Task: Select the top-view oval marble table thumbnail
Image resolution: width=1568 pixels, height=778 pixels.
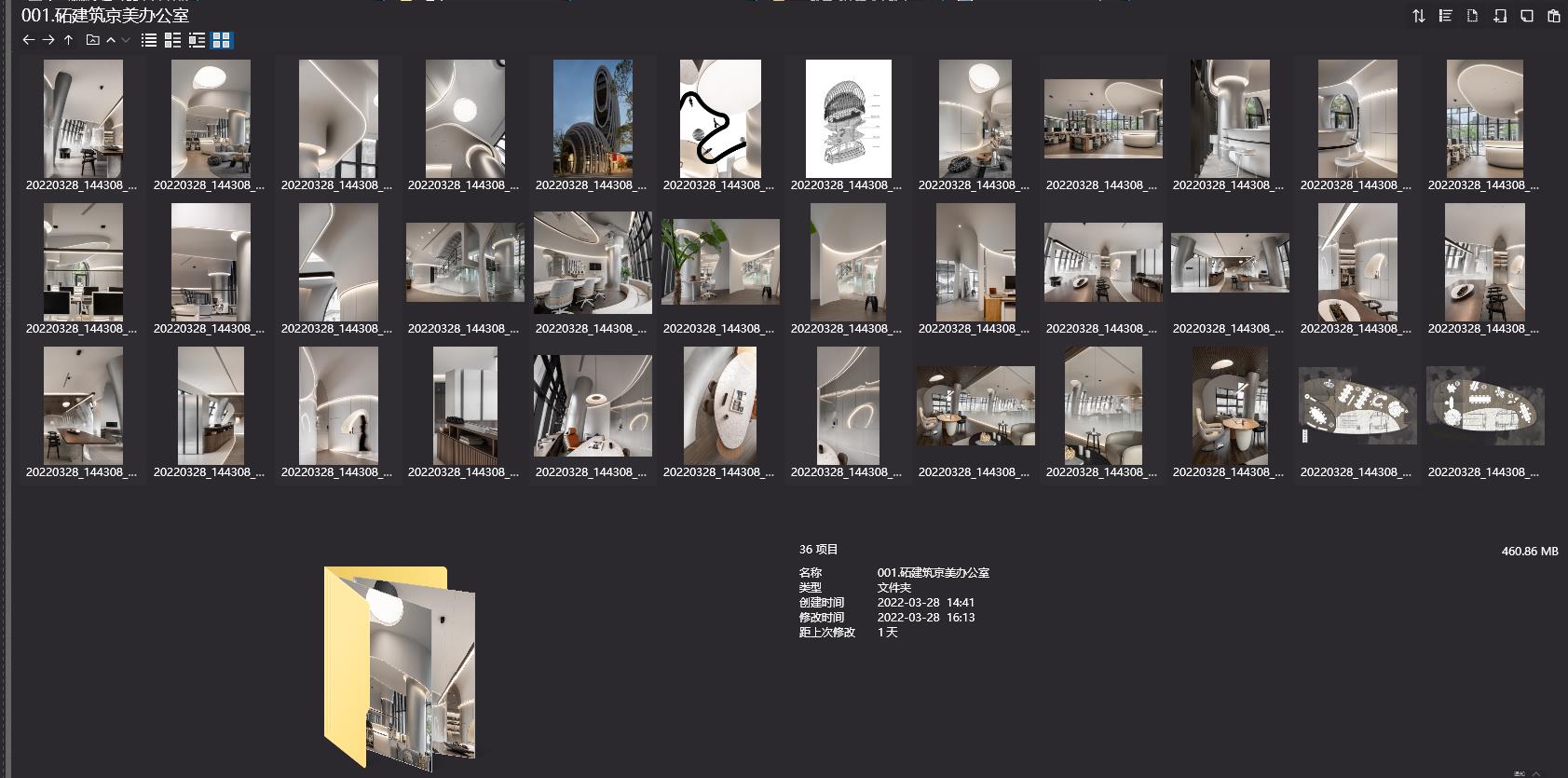Action: [x=720, y=405]
